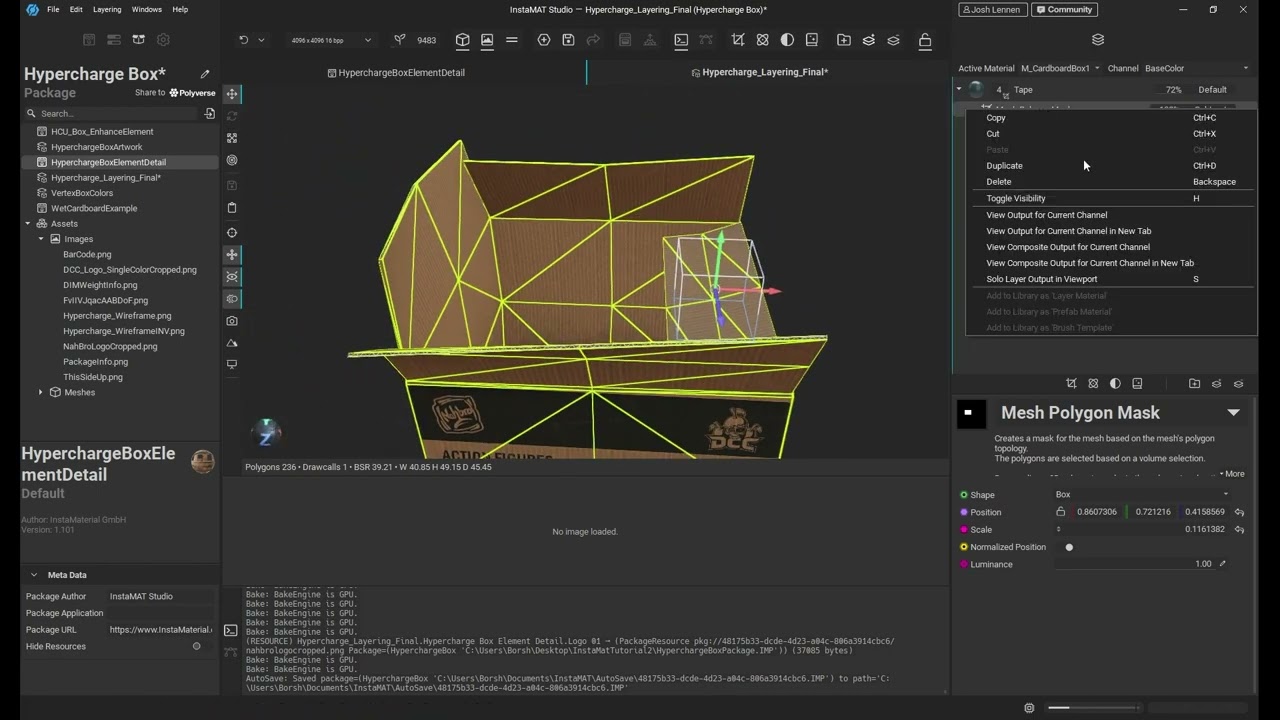Click the frame-all expand icon in viewport toolbar
The width and height of the screenshot is (1280, 720).
[x=232, y=138]
